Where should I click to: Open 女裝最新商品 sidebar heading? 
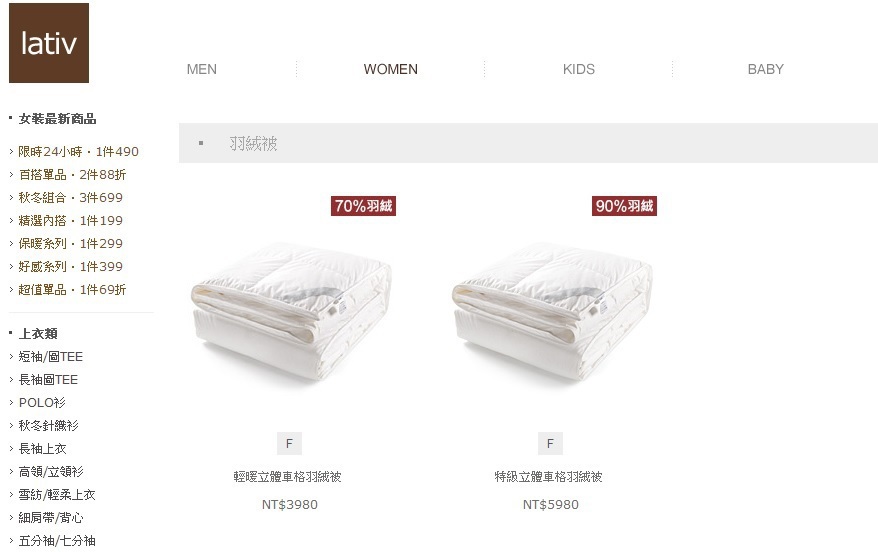click(x=57, y=119)
